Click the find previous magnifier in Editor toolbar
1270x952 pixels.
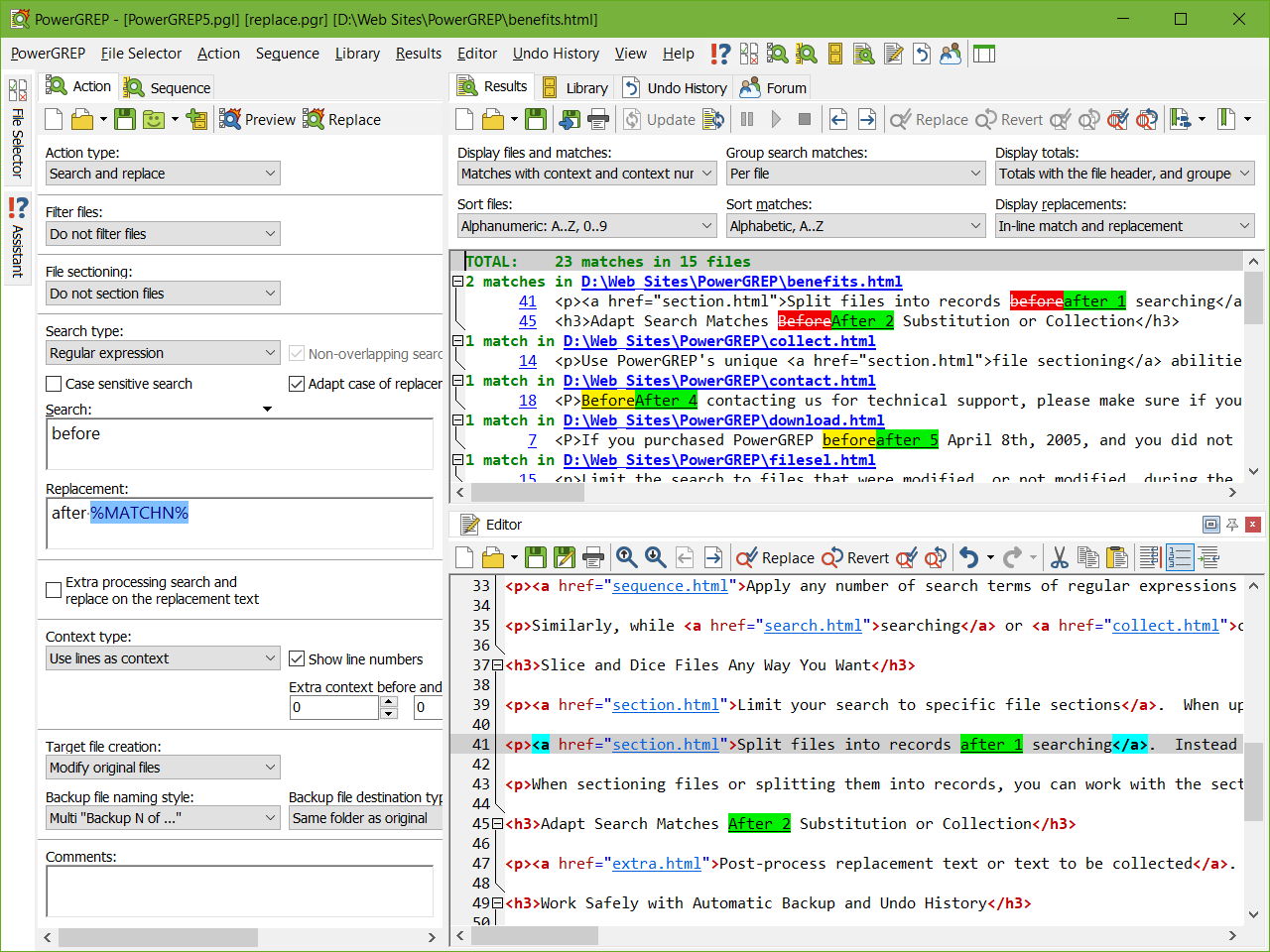pos(627,557)
